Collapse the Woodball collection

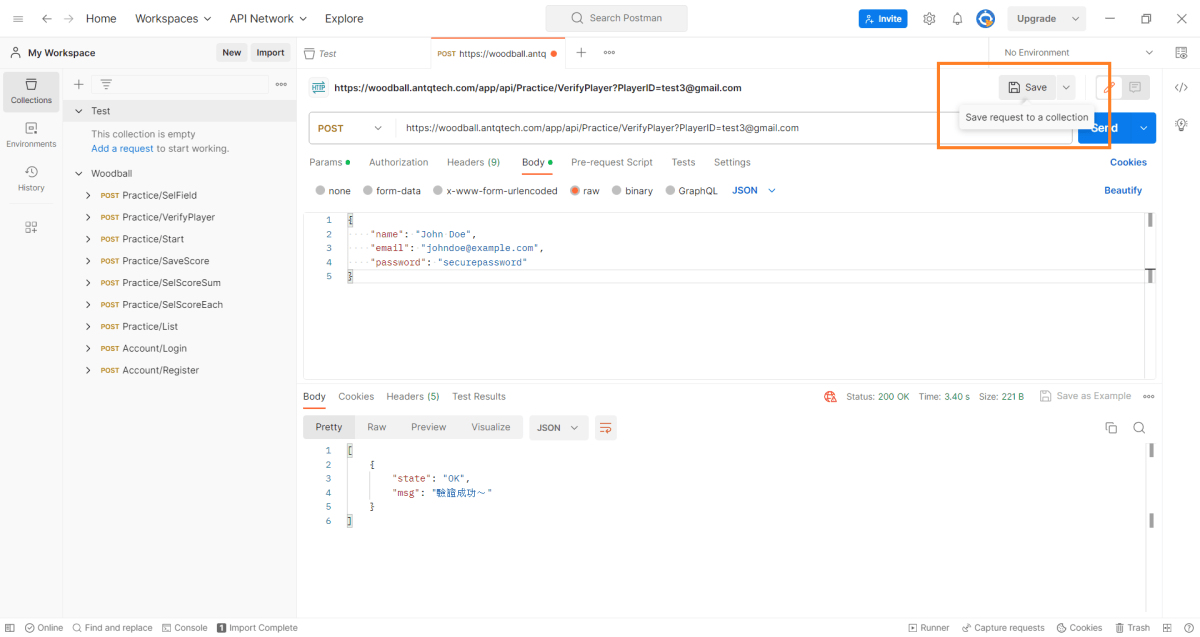pos(79,173)
